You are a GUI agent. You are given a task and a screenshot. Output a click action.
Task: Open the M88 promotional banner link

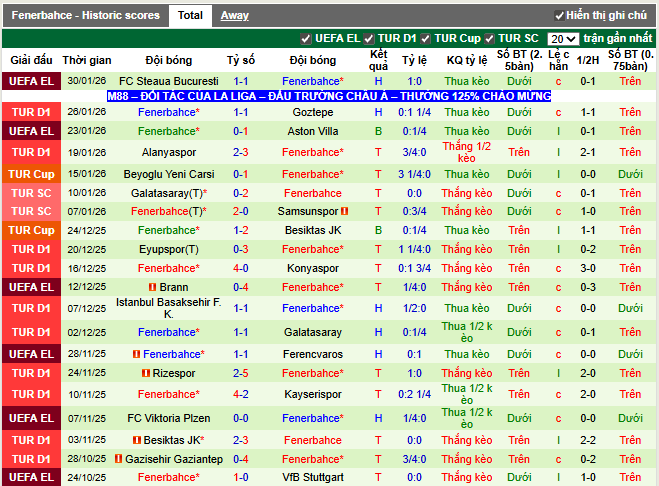(x=329, y=96)
